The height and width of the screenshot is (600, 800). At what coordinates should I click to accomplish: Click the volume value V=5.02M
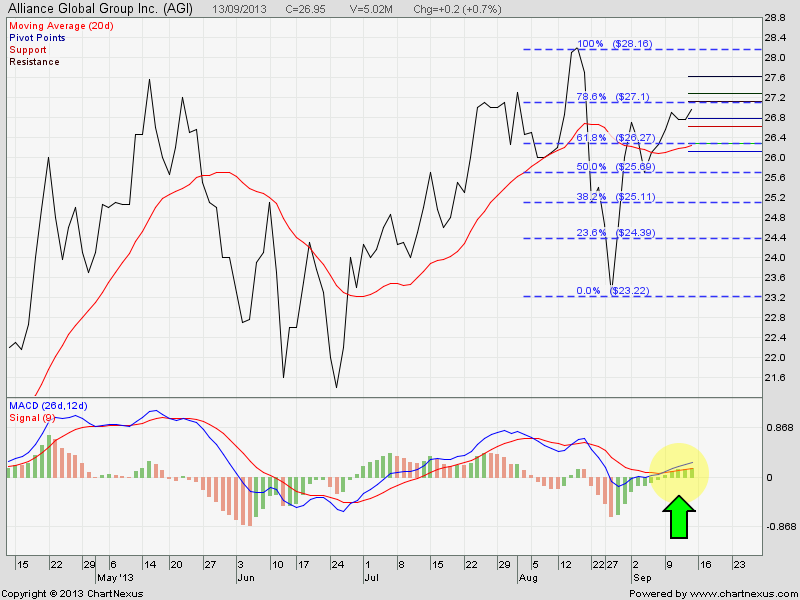[371, 9]
